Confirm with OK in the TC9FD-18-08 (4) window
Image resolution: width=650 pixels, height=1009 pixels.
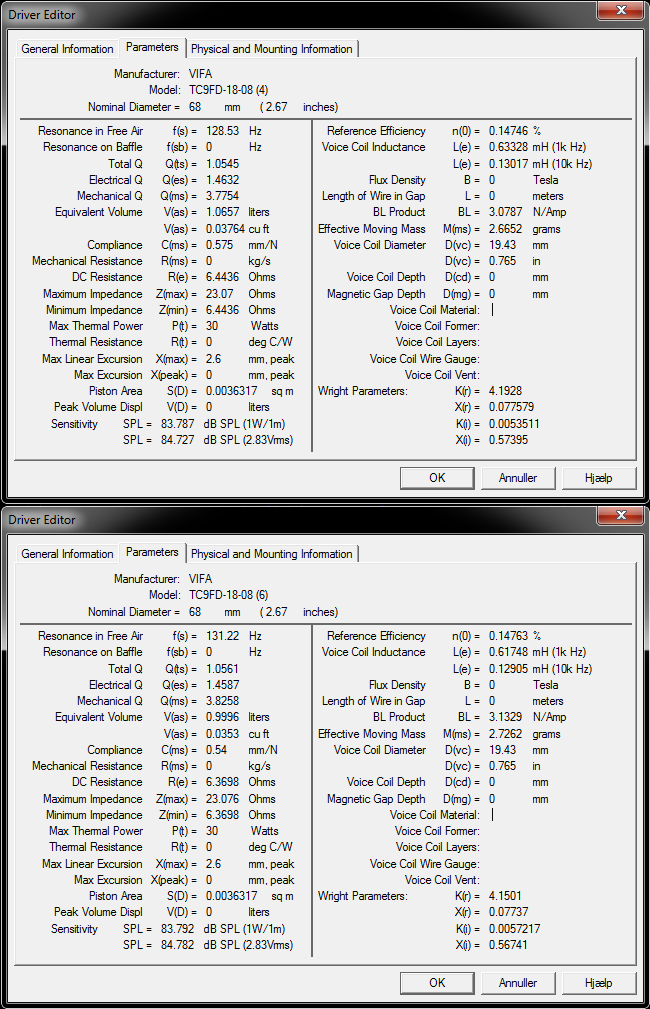point(437,478)
